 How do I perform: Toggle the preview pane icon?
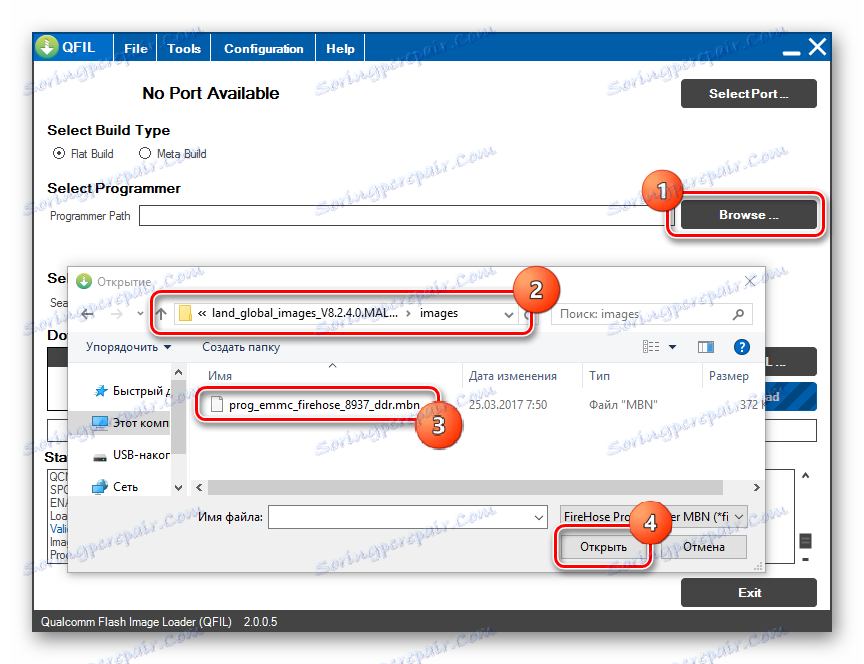tap(705, 347)
